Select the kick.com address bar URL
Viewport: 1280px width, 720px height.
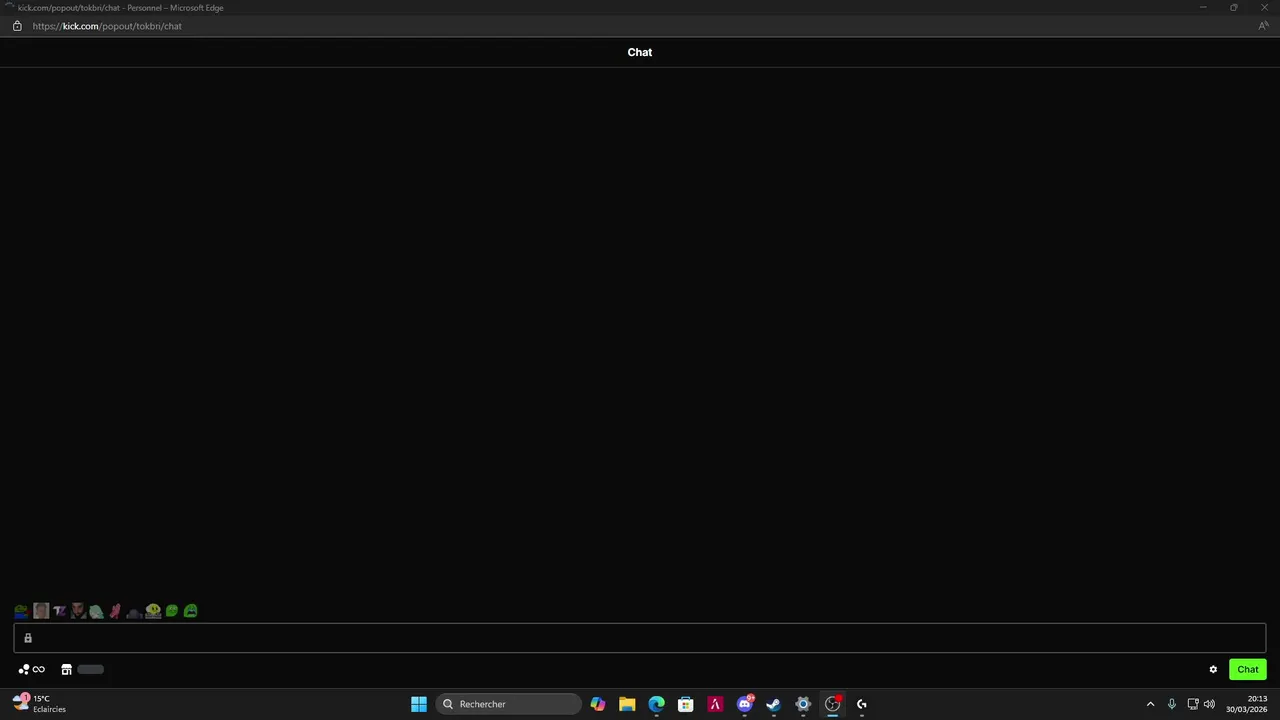pyautogui.click(x=107, y=26)
